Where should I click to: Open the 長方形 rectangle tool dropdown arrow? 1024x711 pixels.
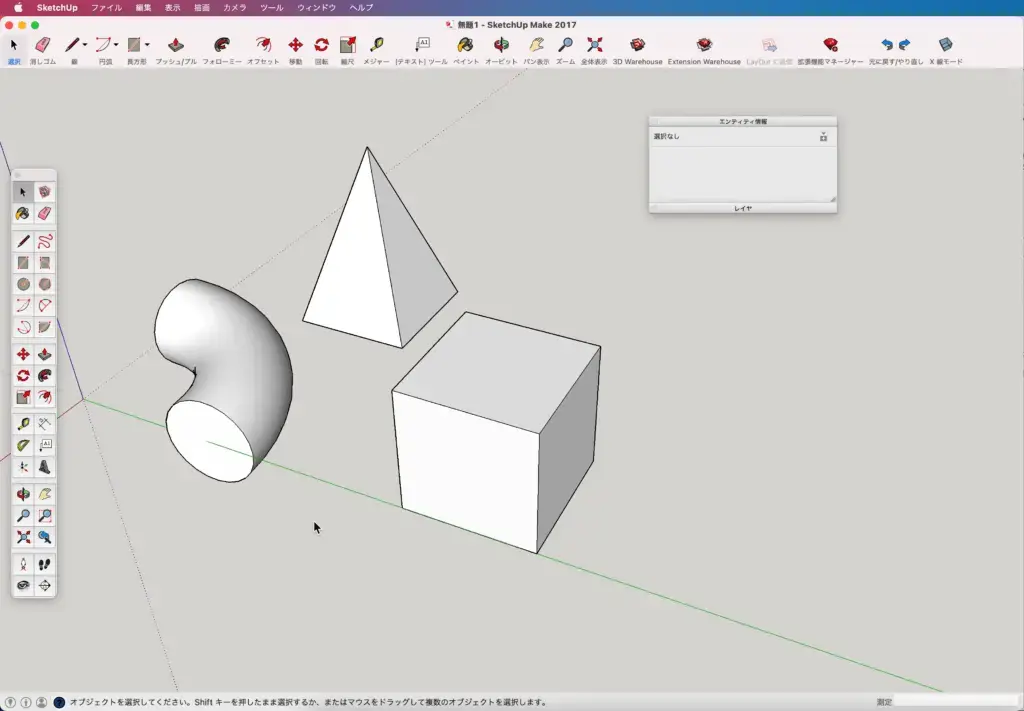(x=147, y=44)
